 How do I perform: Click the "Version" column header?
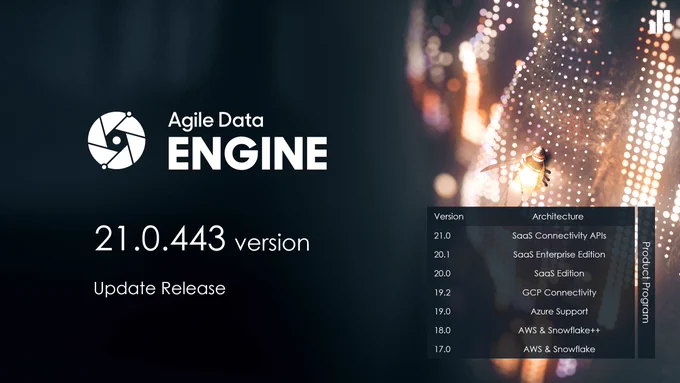pyautogui.click(x=448, y=216)
